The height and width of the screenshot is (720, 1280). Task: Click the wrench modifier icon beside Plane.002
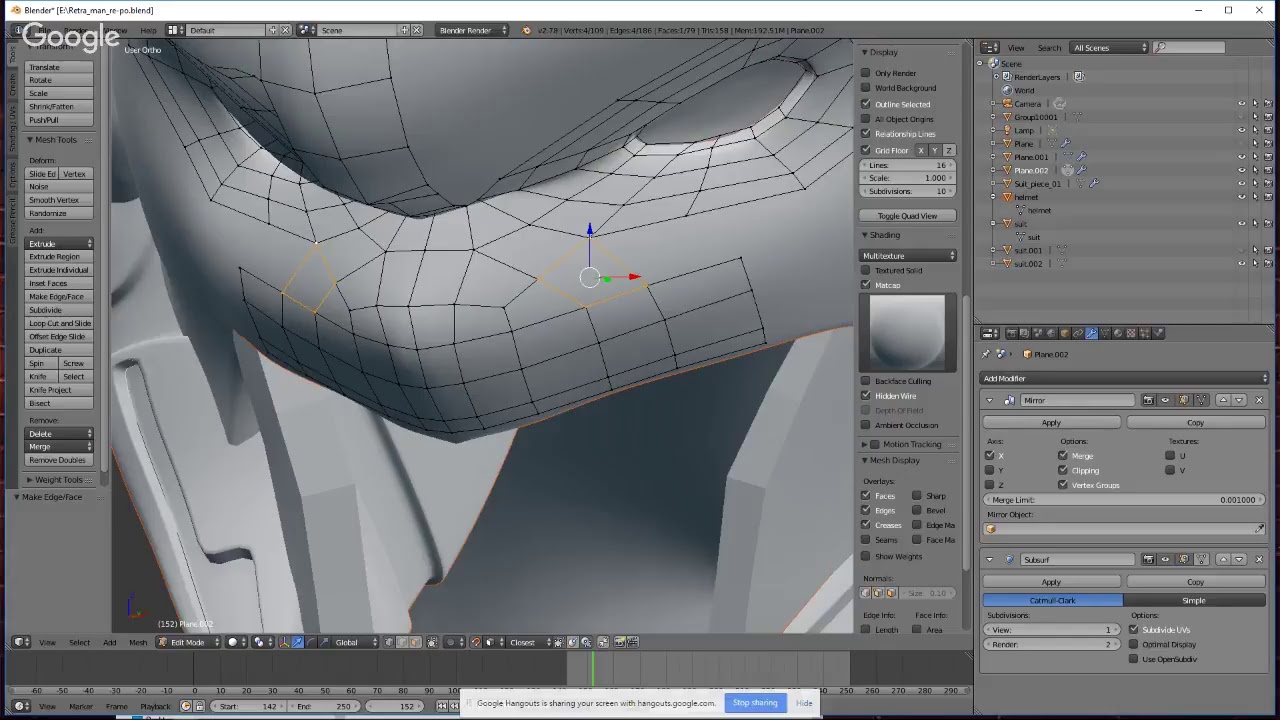pyautogui.click(x=1081, y=170)
